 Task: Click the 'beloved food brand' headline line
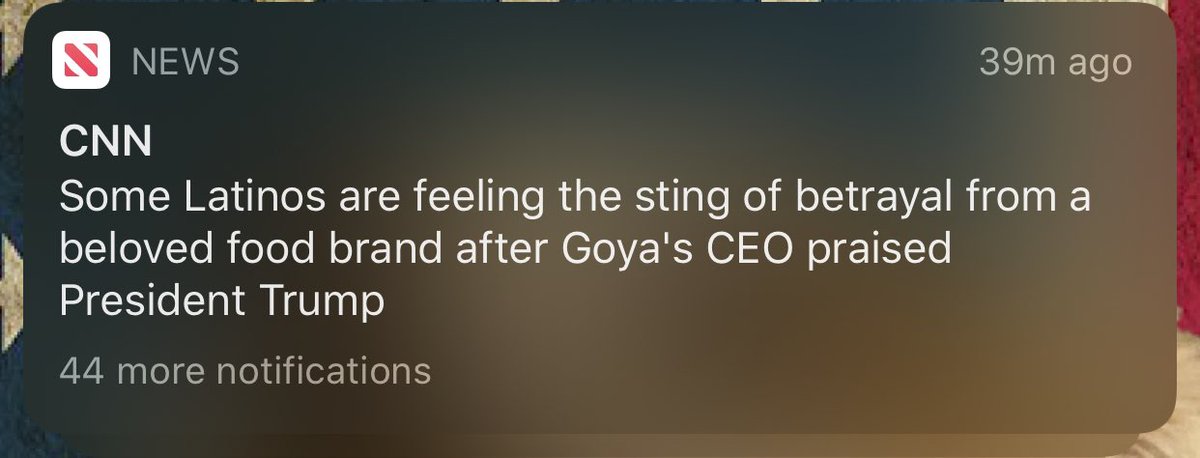[x=504, y=249]
